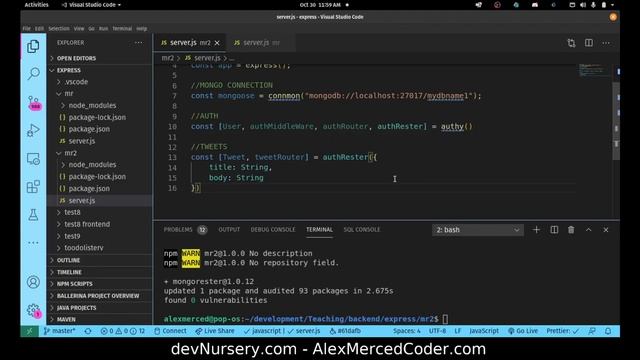Expand .vscode folder

coord(100,82)
